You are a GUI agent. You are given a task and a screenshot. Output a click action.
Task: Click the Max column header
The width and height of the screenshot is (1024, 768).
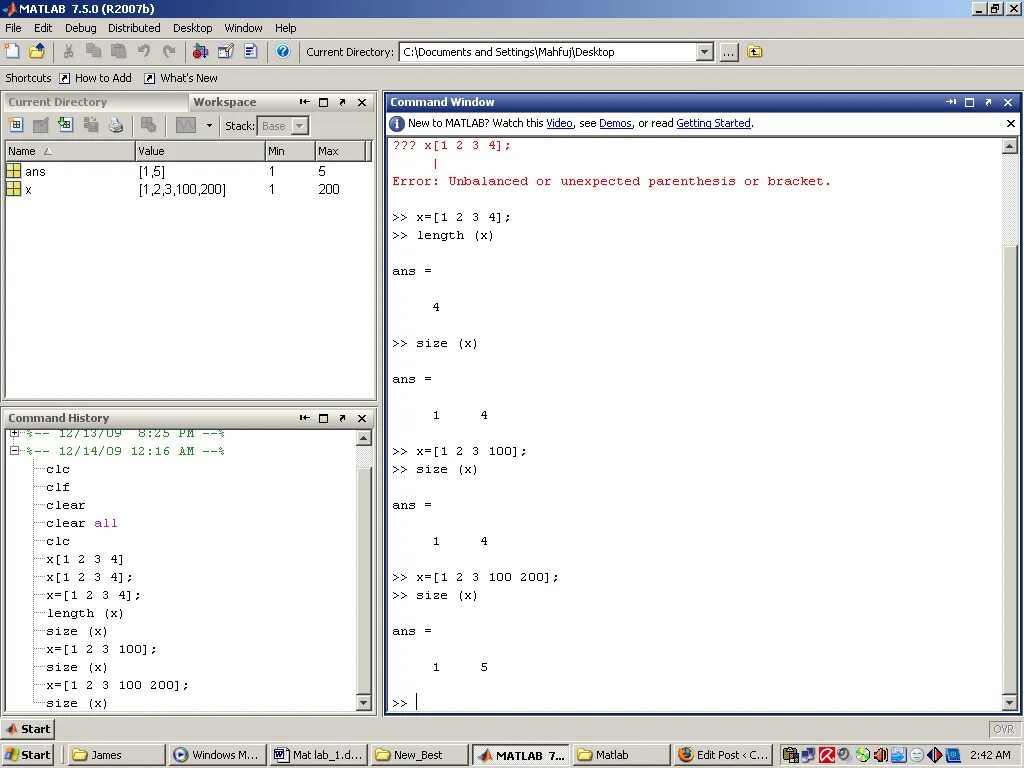click(x=341, y=151)
